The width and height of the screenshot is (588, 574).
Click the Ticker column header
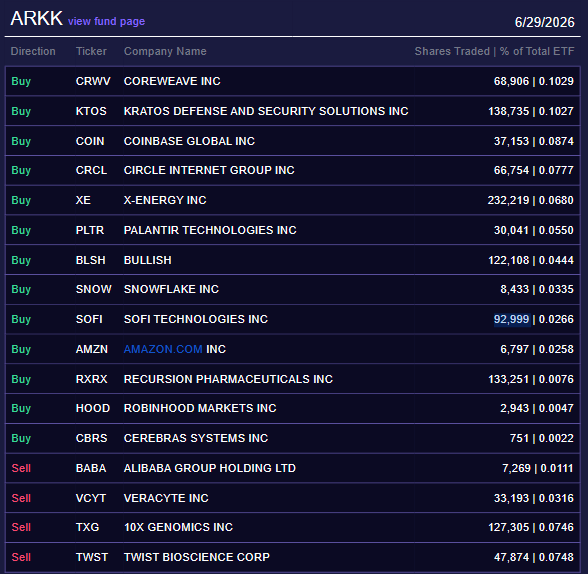point(91,51)
